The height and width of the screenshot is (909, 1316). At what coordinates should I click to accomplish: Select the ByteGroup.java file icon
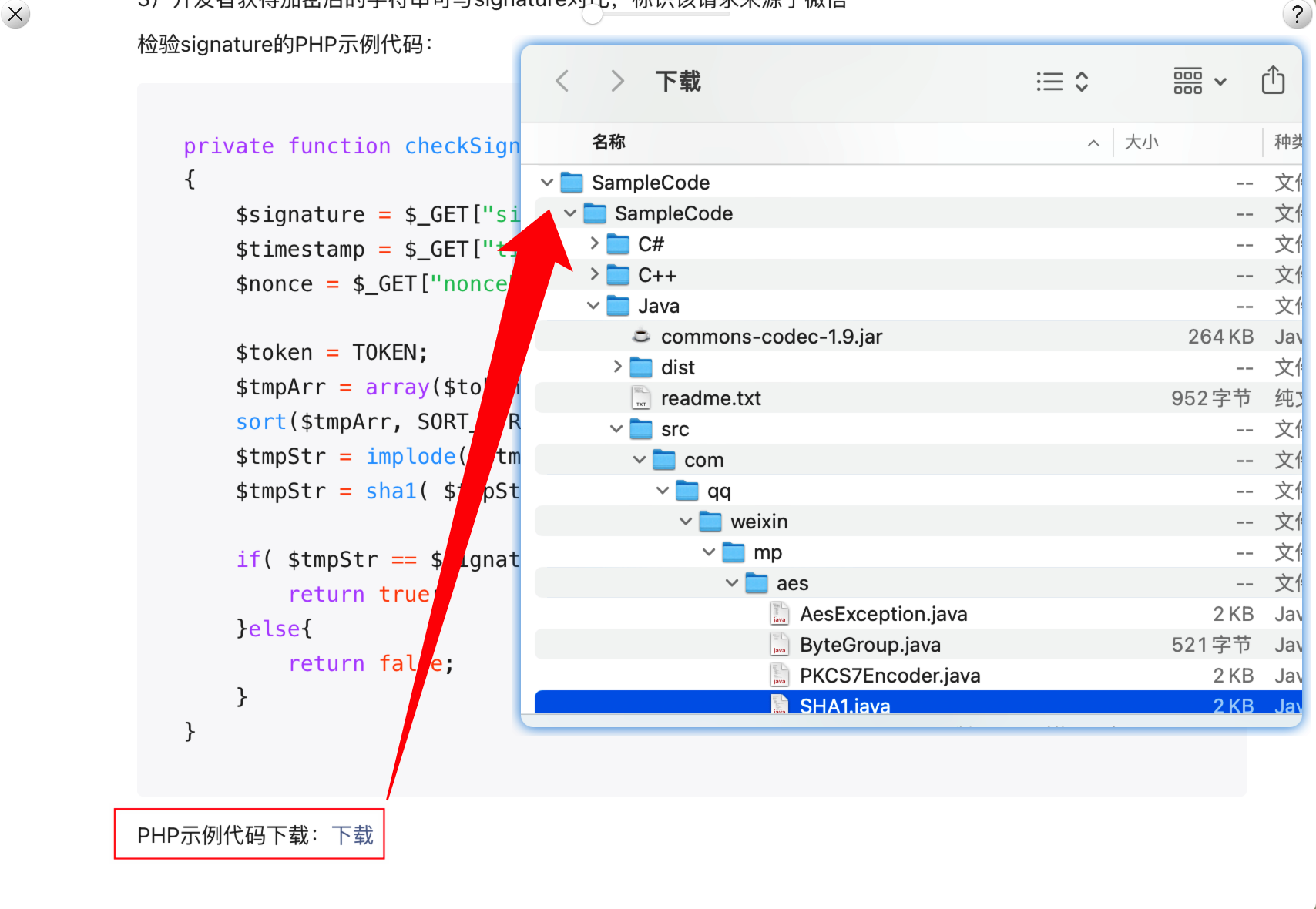(x=780, y=645)
